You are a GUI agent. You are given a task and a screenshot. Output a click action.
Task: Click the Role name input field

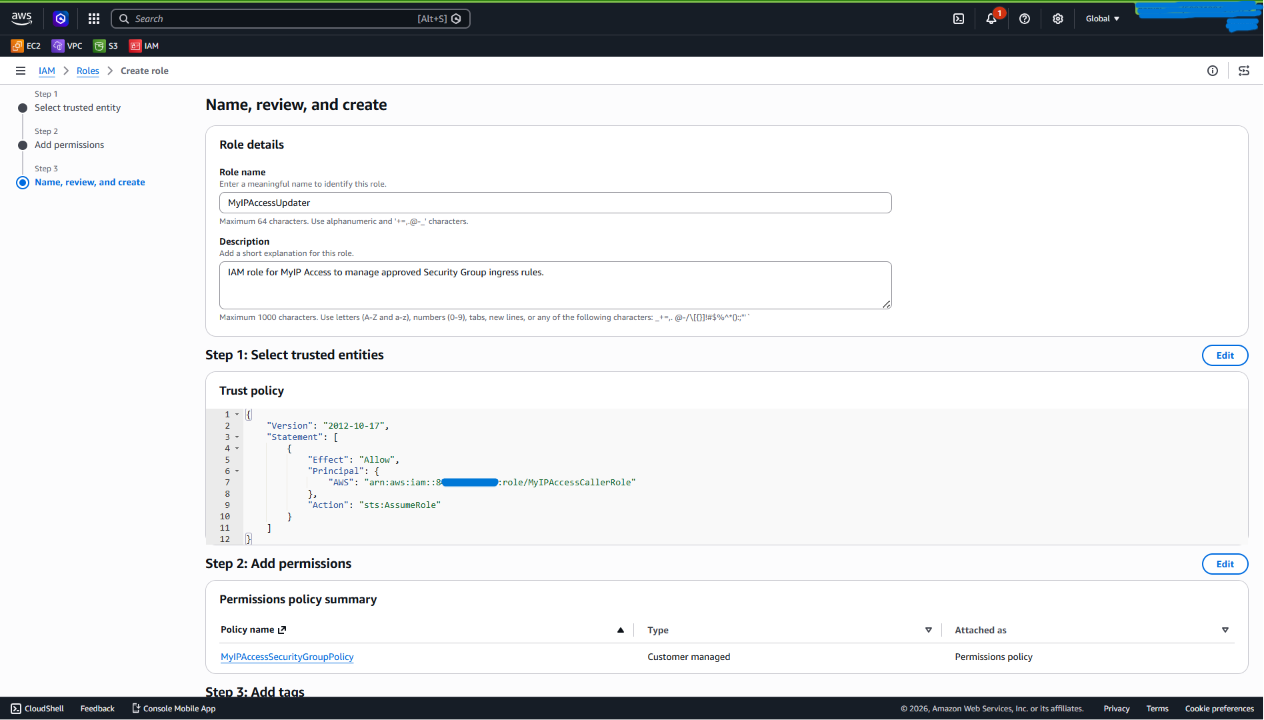[x=555, y=203]
